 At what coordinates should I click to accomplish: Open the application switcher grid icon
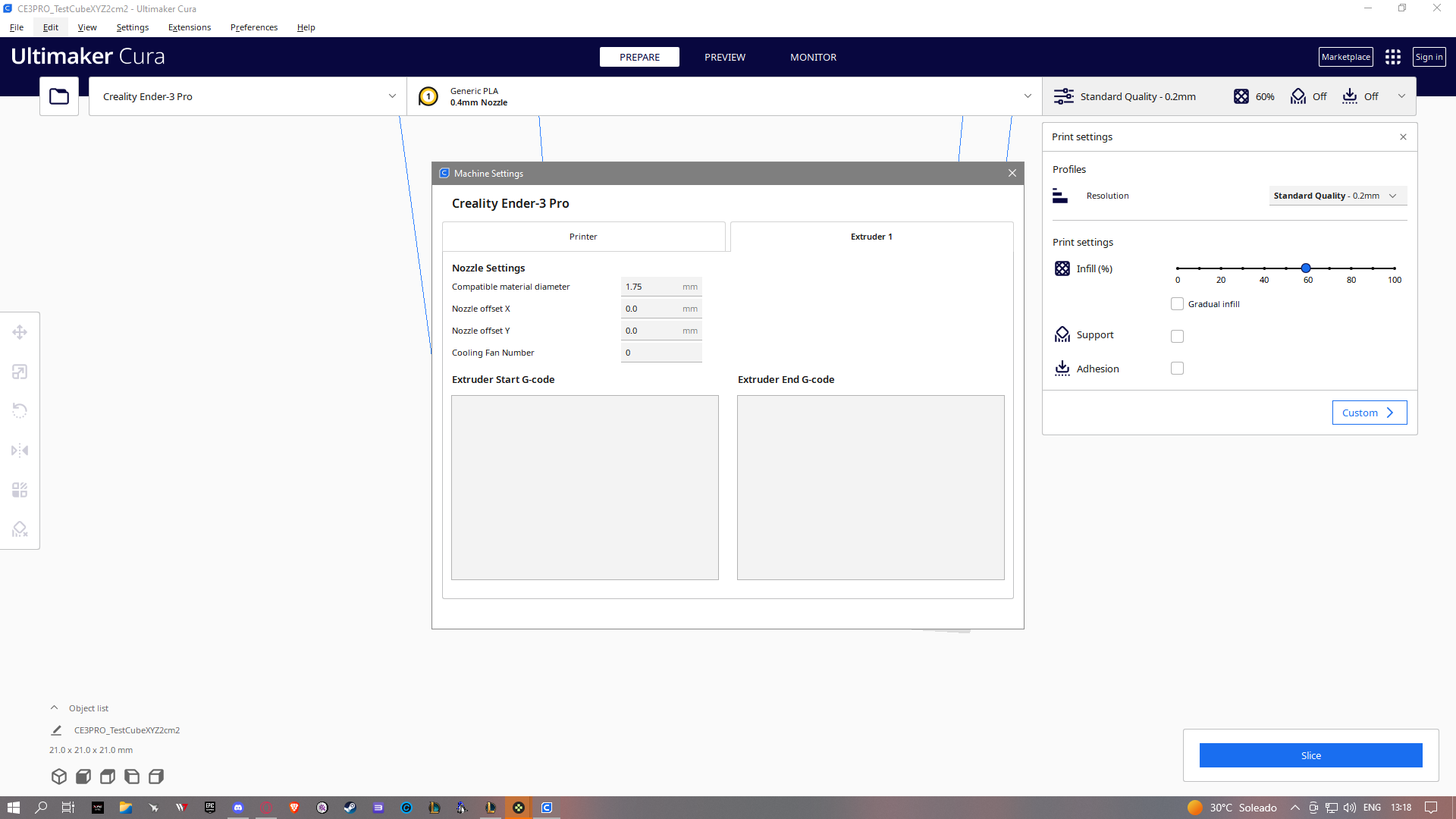pyautogui.click(x=1393, y=57)
